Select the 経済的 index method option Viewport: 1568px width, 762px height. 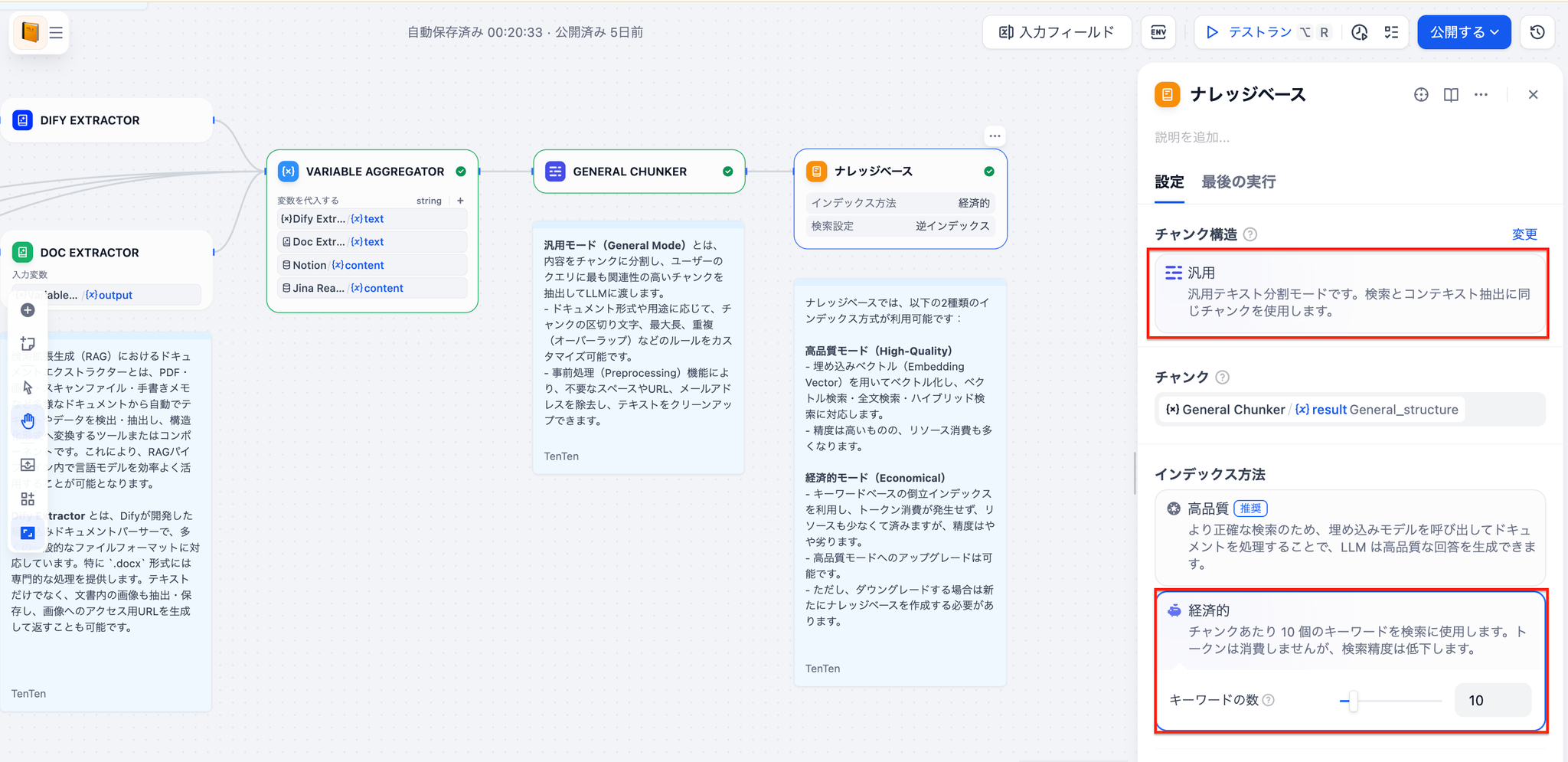(x=1349, y=628)
